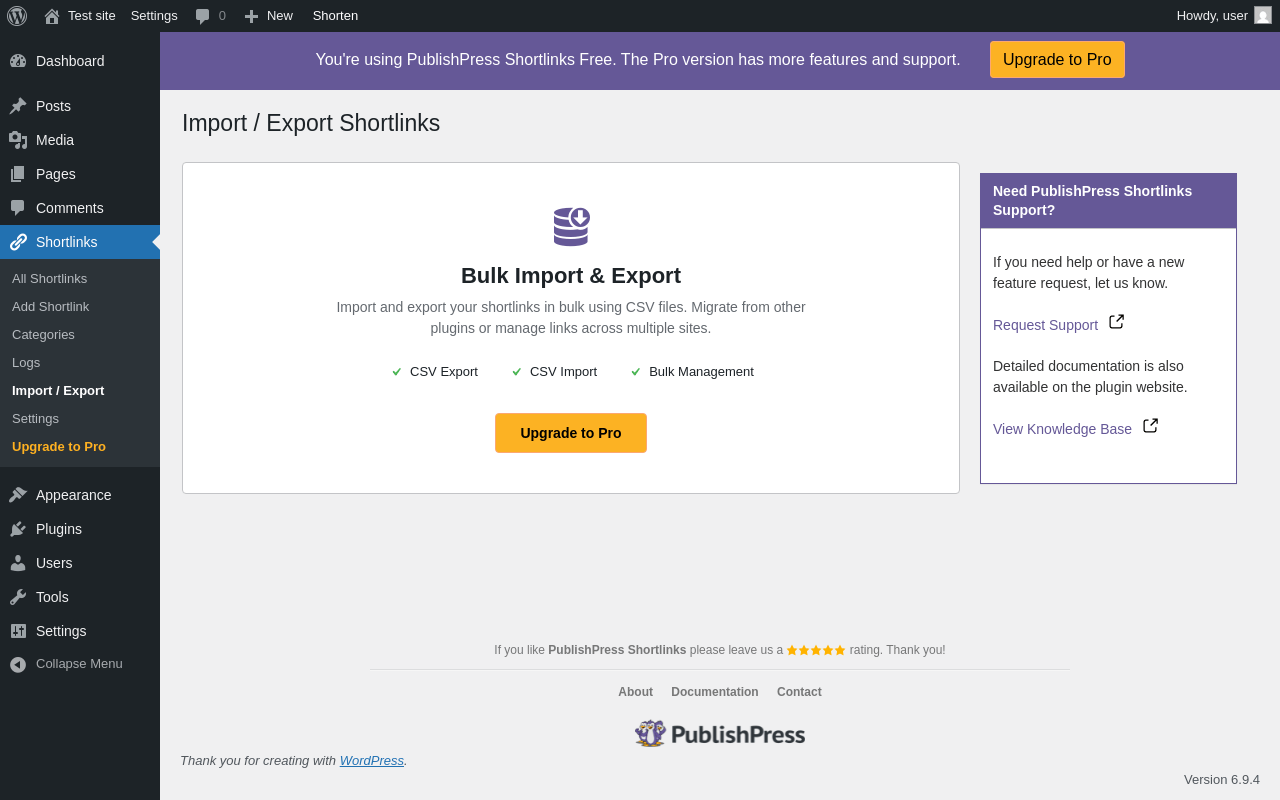1280x800 pixels.
Task: Open the Plugins menu label
Action: 59,529
